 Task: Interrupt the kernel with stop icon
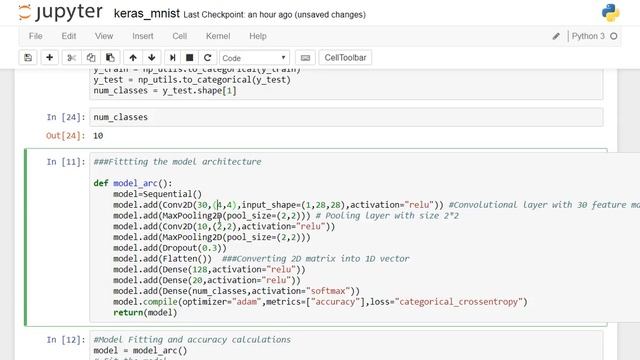(189, 58)
